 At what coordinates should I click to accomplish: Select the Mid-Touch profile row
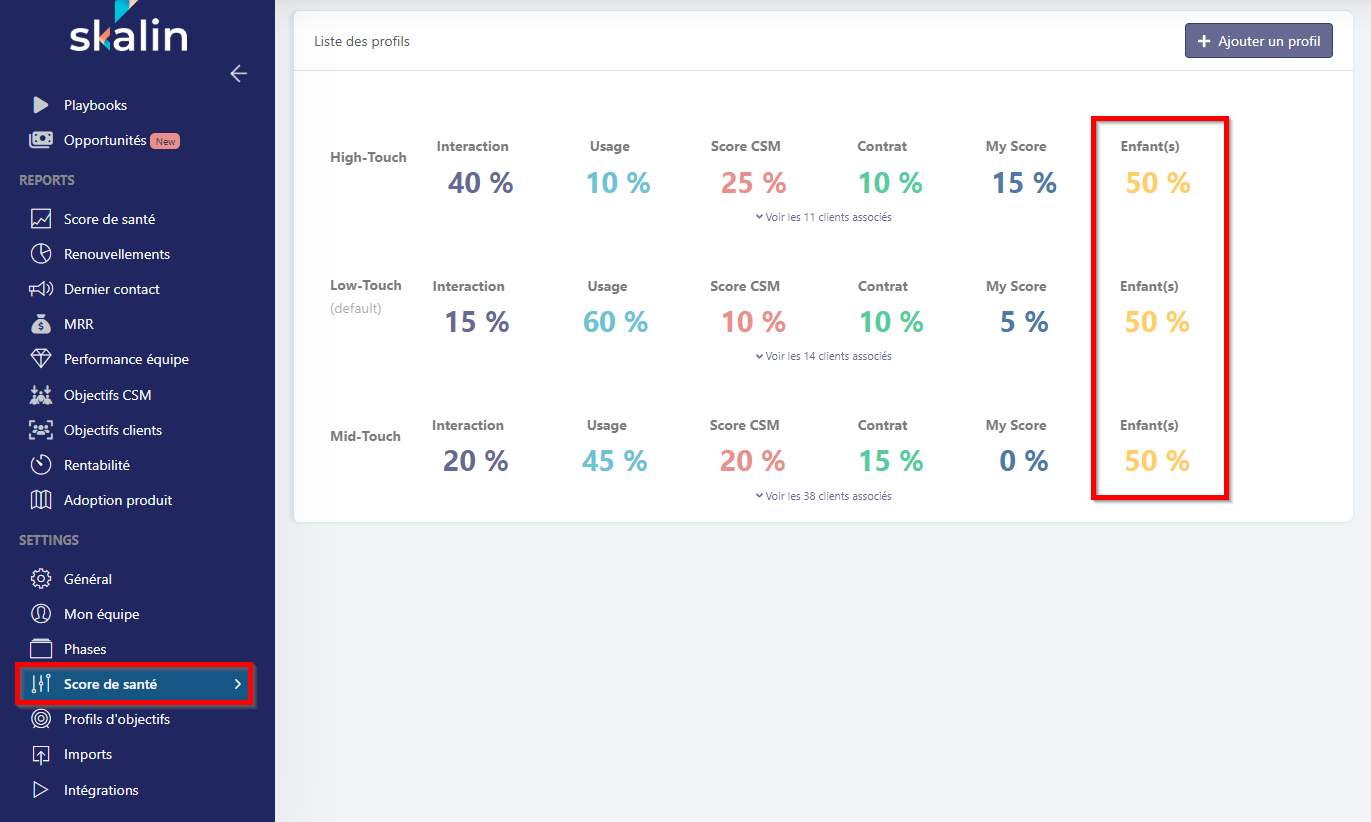coord(365,436)
